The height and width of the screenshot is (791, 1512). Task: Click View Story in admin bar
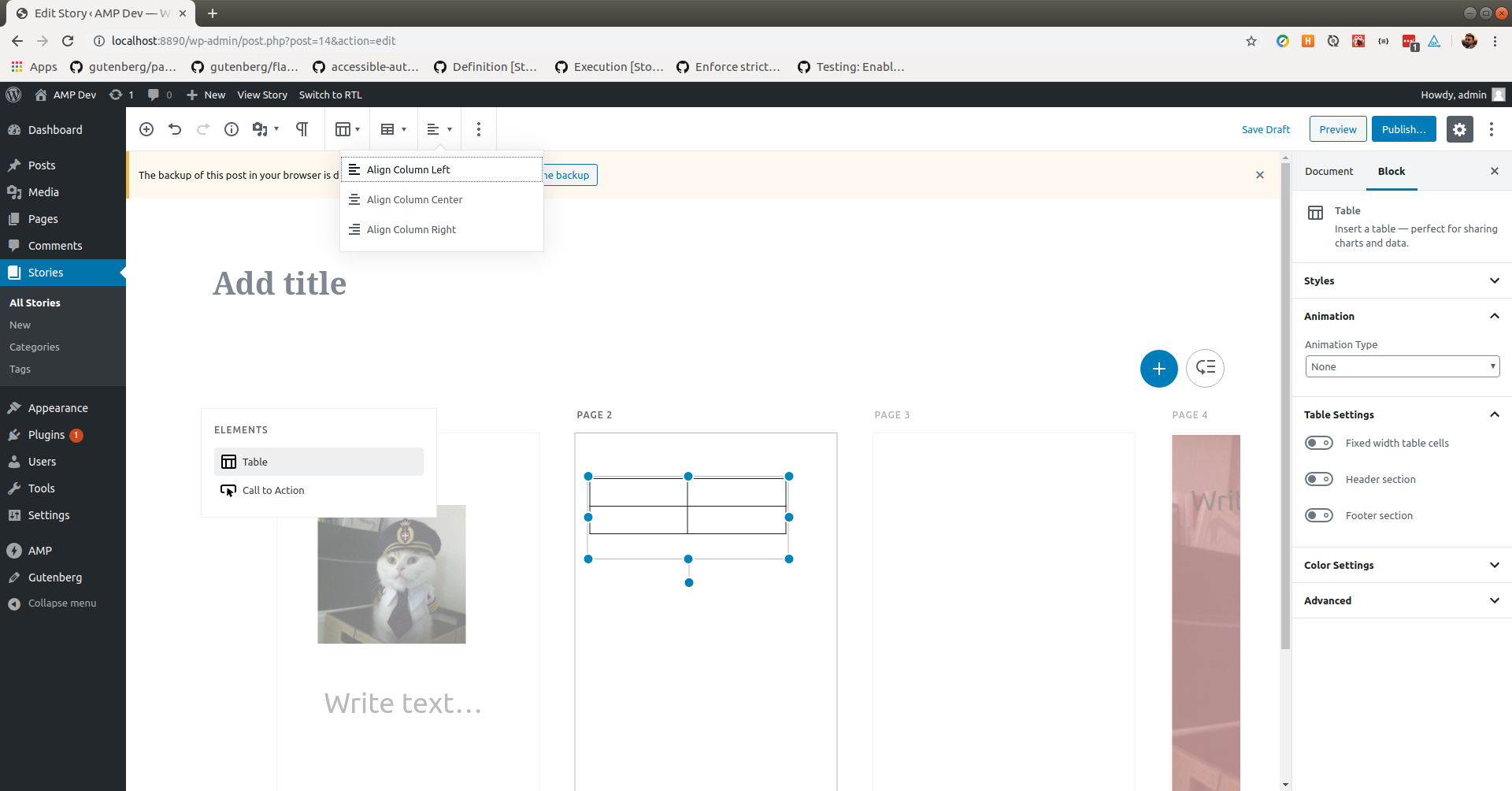[262, 95]
